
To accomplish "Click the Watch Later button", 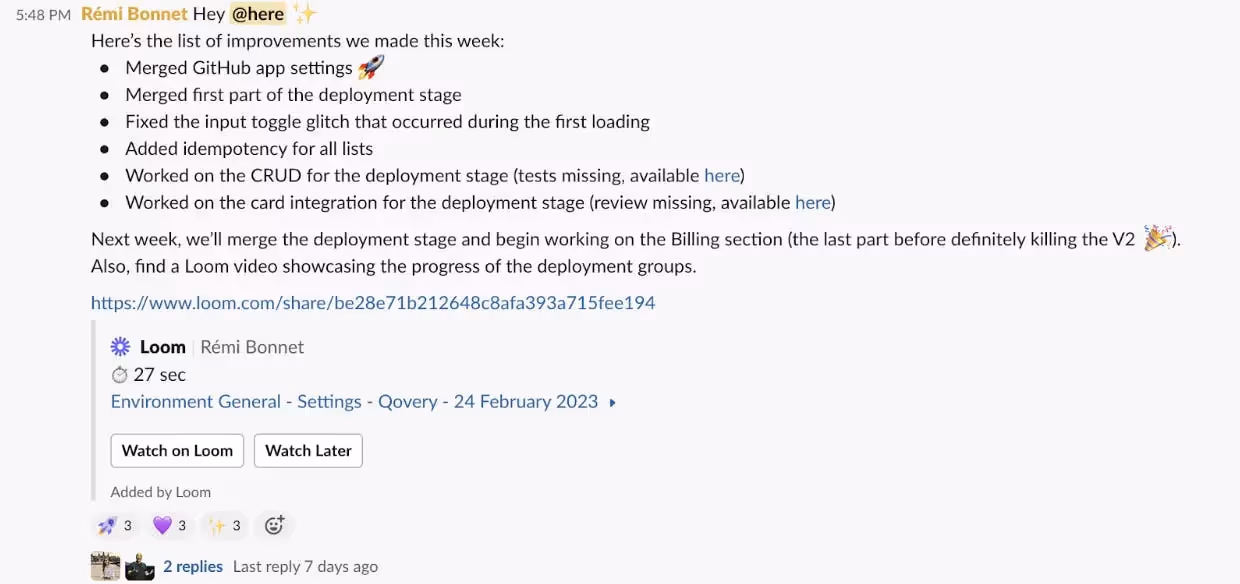I will (x=308, y=450).
